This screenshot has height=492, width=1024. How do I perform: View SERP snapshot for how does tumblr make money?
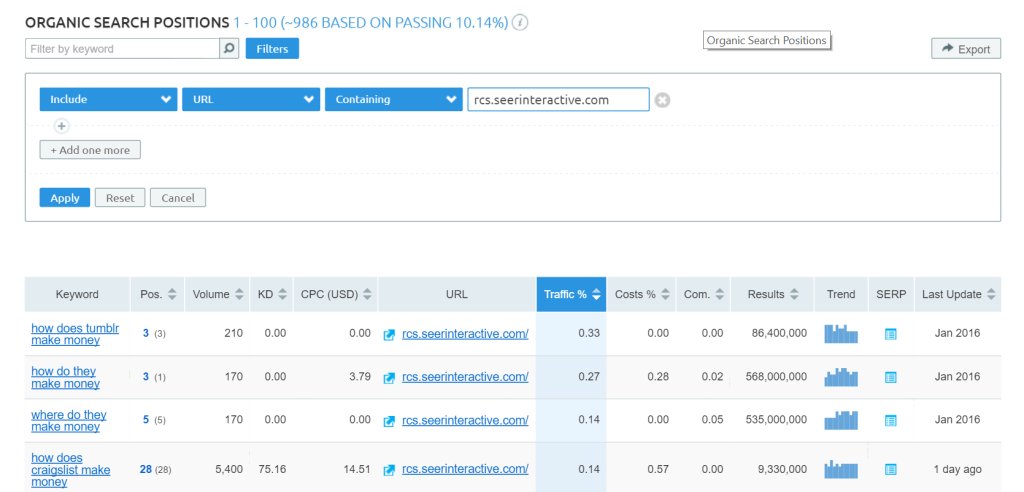(890, 334)
